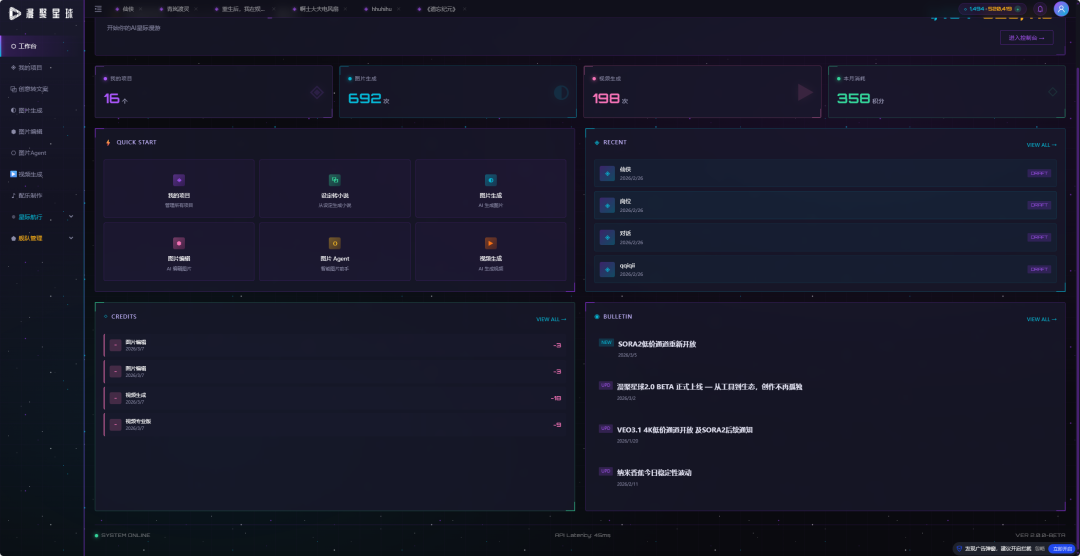Click blue icon on 图片生成 quick start card
This screenshot has width=1080, height=556.
(x=490, y=180)
